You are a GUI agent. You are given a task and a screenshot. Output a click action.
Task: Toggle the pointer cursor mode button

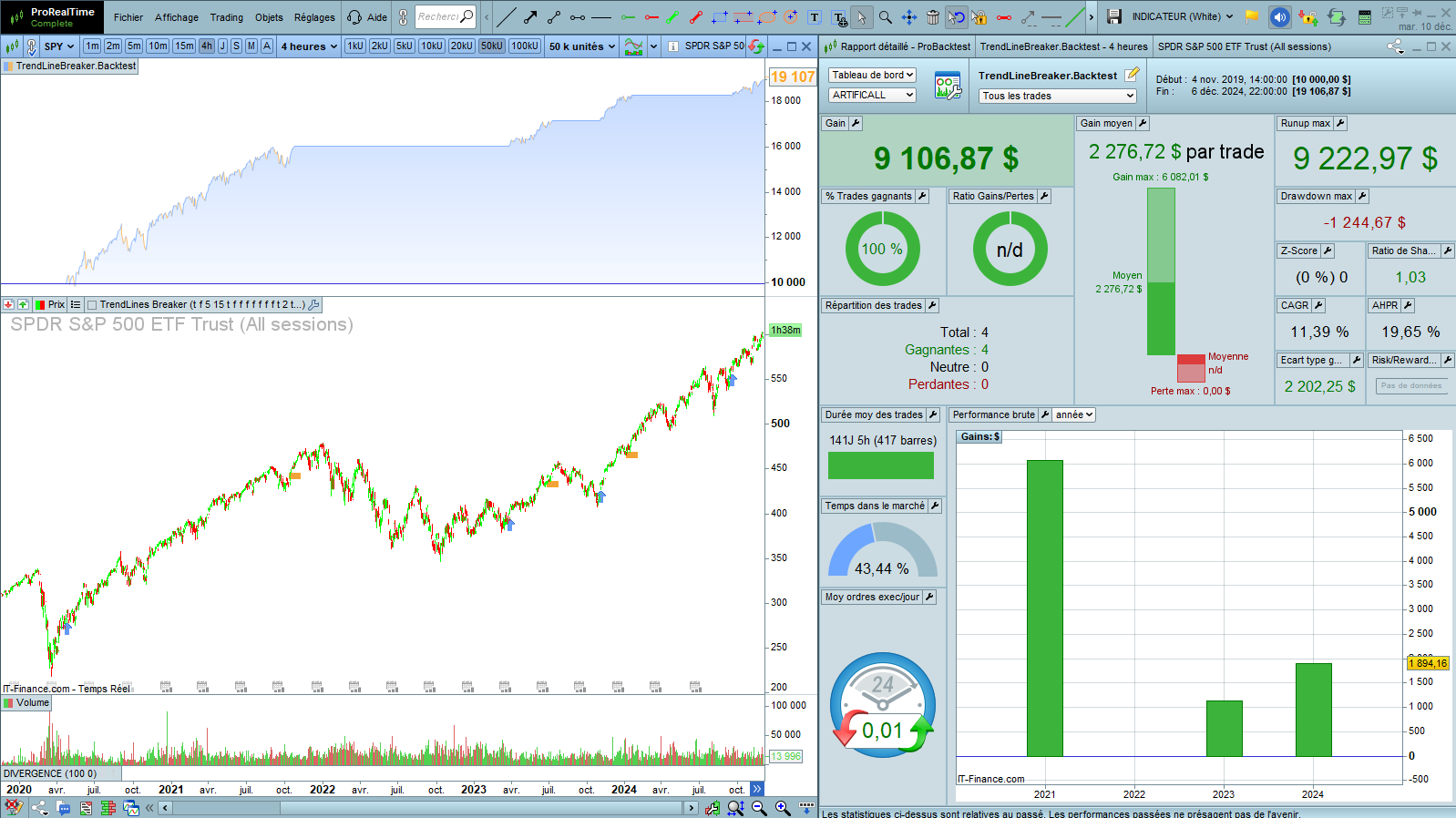click(862, 16)
